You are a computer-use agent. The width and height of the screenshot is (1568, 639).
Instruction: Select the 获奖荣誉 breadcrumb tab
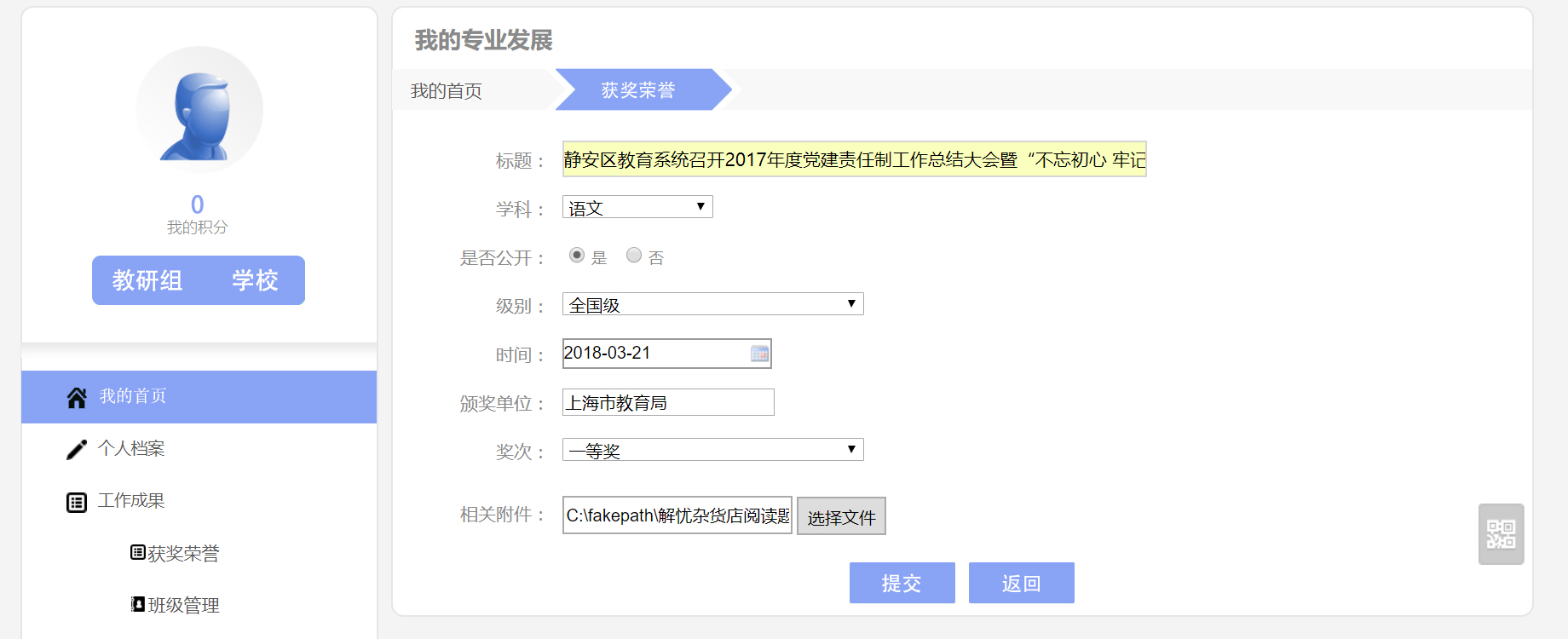coord(638,90)
